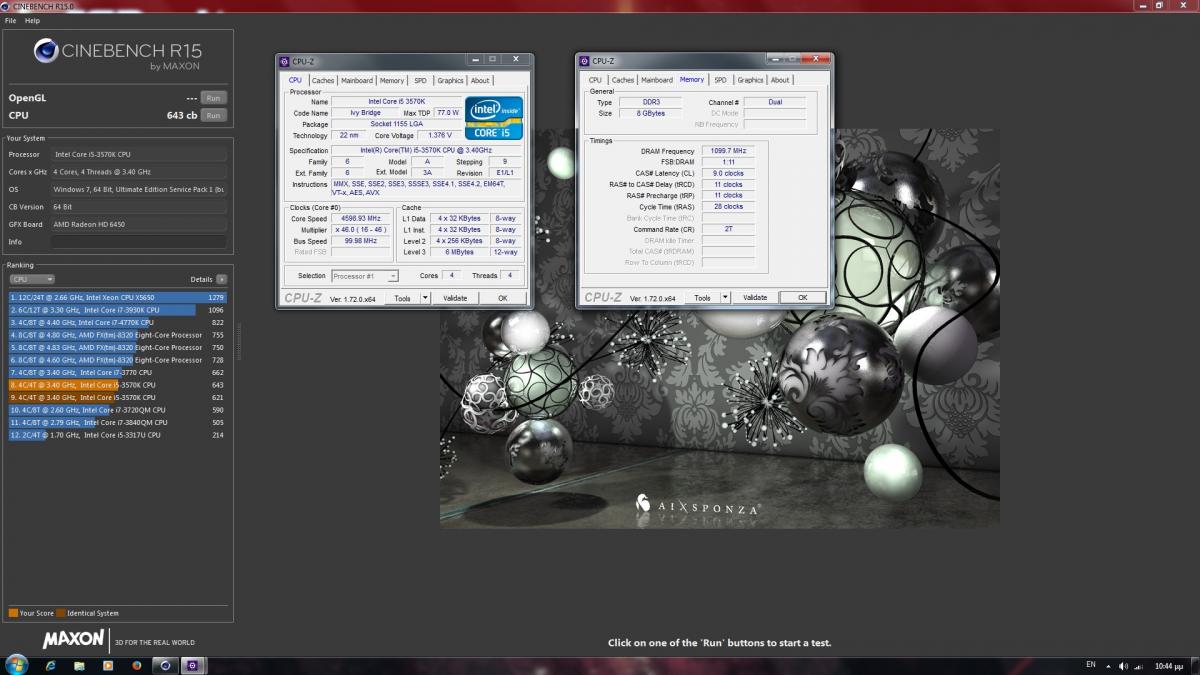Select the Core i7-4770K ranking entry
Viewport: 1200px width, 675px height.
(118, 322)
